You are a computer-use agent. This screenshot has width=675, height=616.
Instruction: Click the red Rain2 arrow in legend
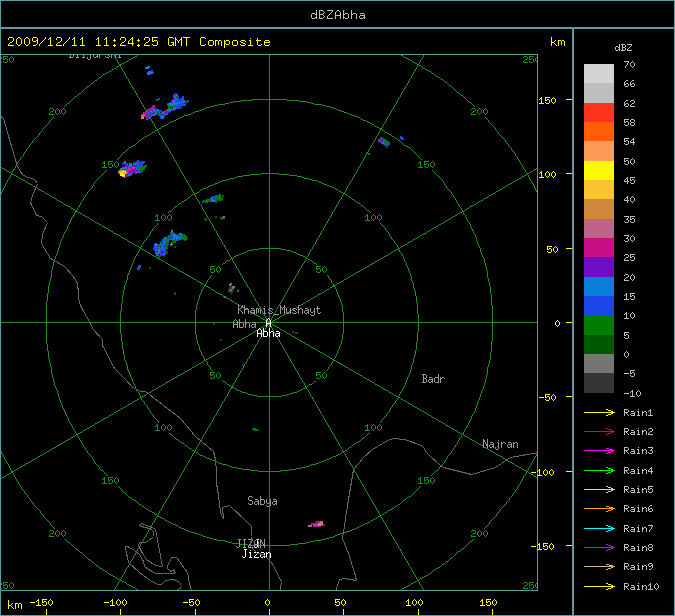click(599, 431)
